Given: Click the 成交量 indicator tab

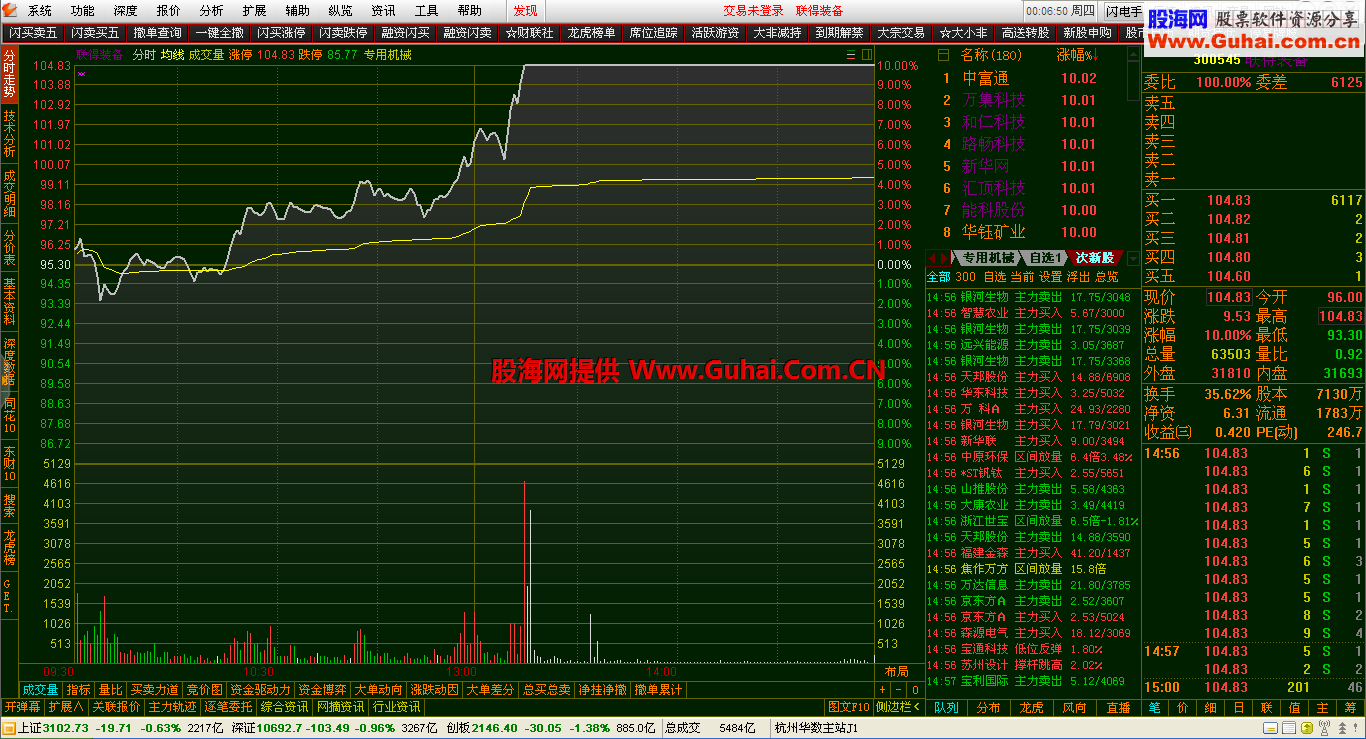Looking at the screenshot, I should [x=40, y=690].
